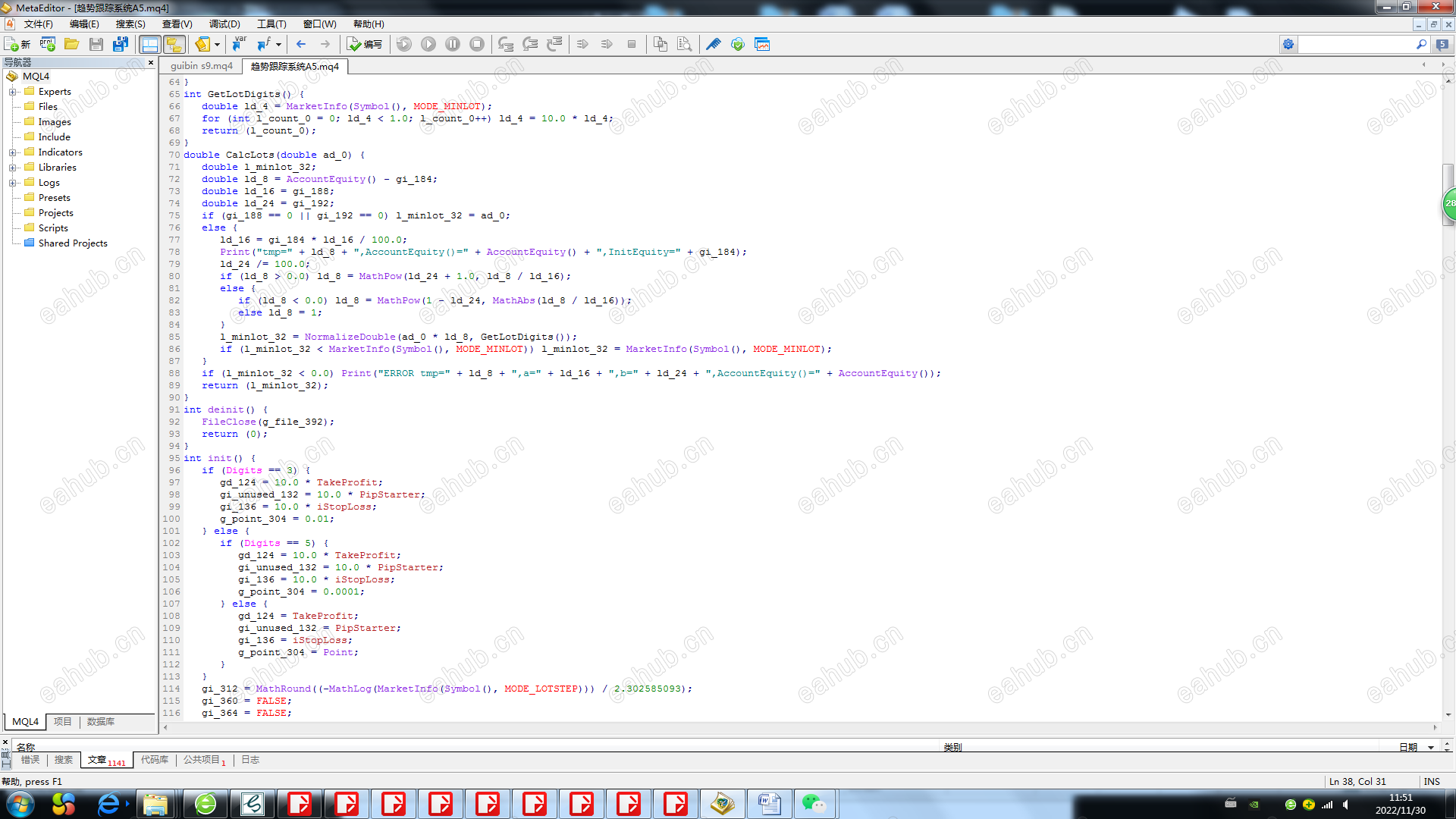Click the Compile (编写) button
The height and width of the screenshot is (819, 1456).
[x=364, y=45]
